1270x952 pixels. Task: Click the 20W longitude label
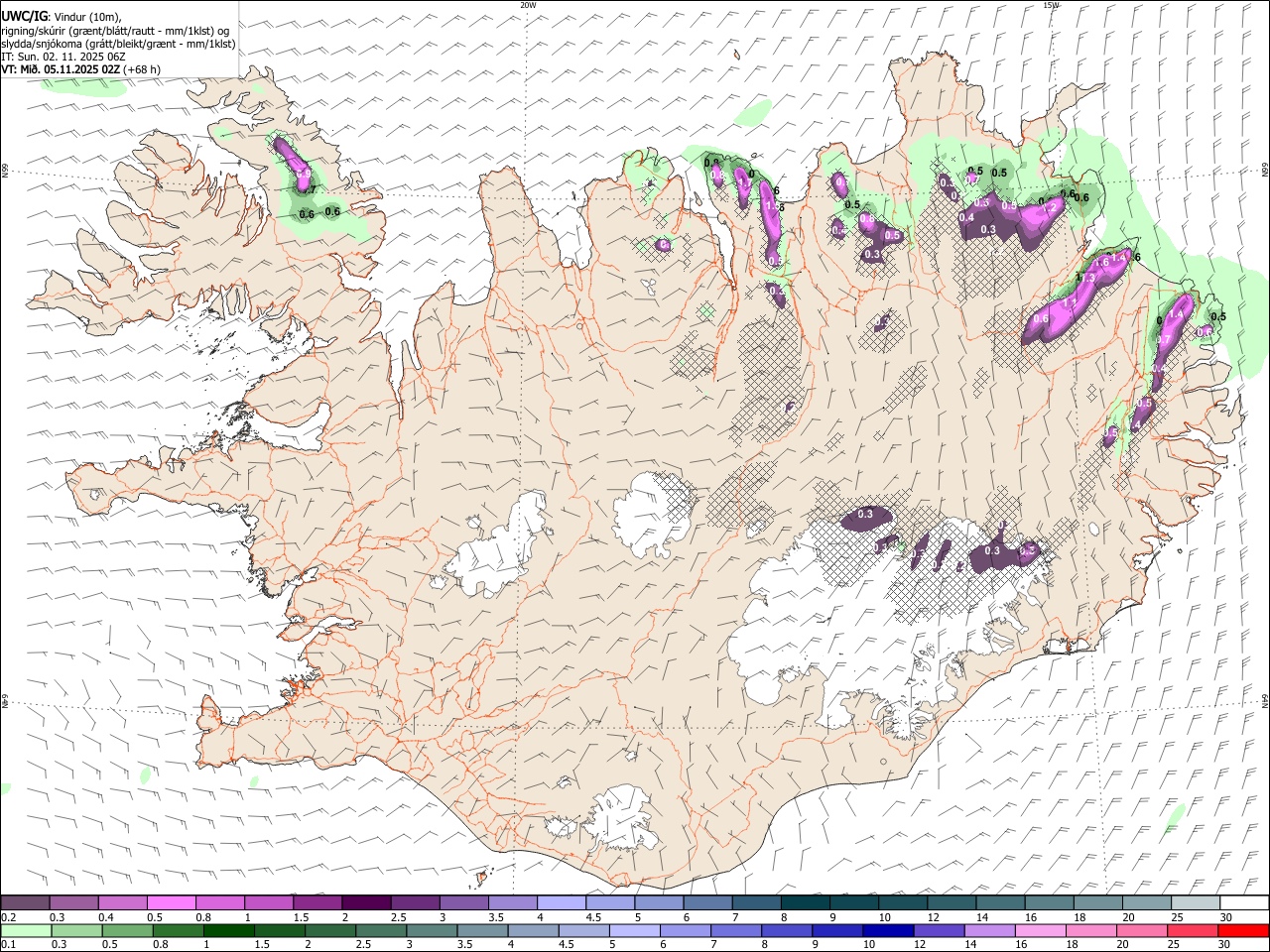click(x=528, y=5)
